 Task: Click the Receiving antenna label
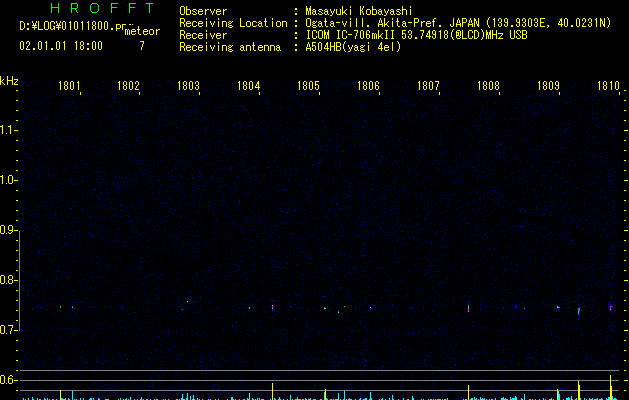(230, 47)
